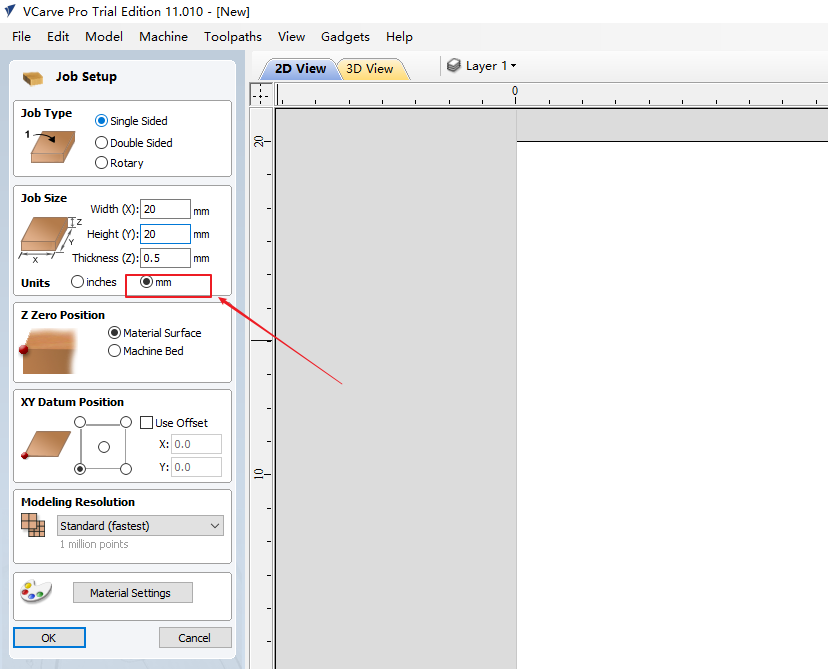Click the OK button

point(49,637)
